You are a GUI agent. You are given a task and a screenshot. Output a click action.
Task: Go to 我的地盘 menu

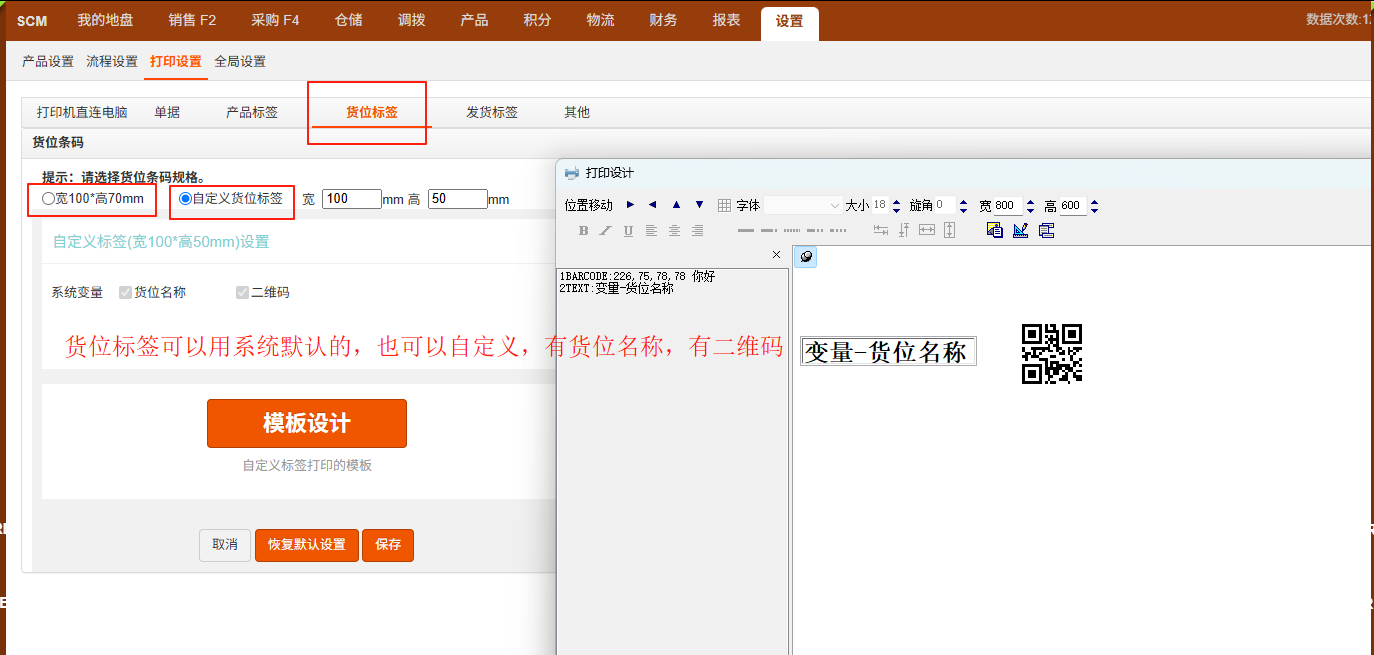point(105,20)
